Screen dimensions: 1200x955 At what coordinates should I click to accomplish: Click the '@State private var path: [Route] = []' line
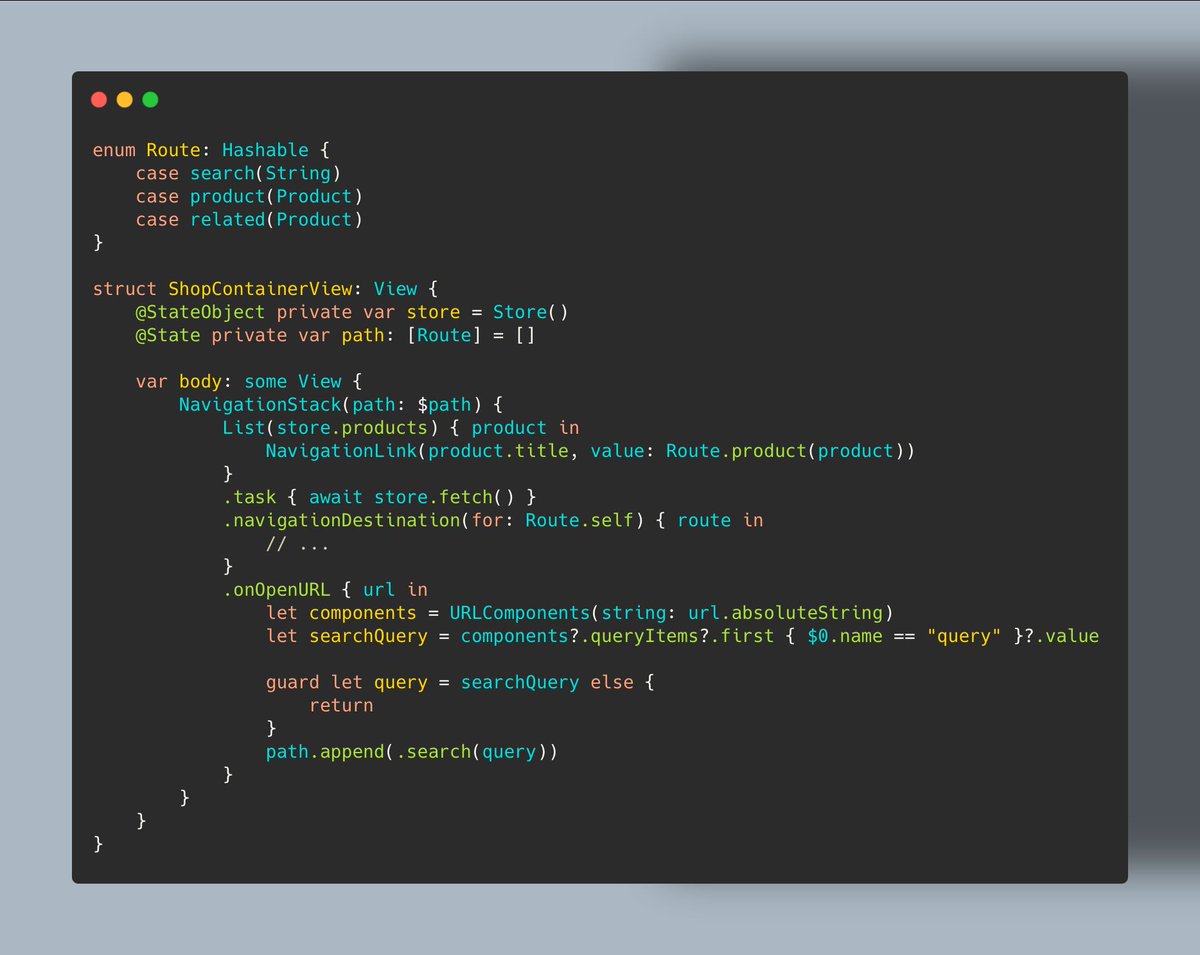[x=335, y=335]
